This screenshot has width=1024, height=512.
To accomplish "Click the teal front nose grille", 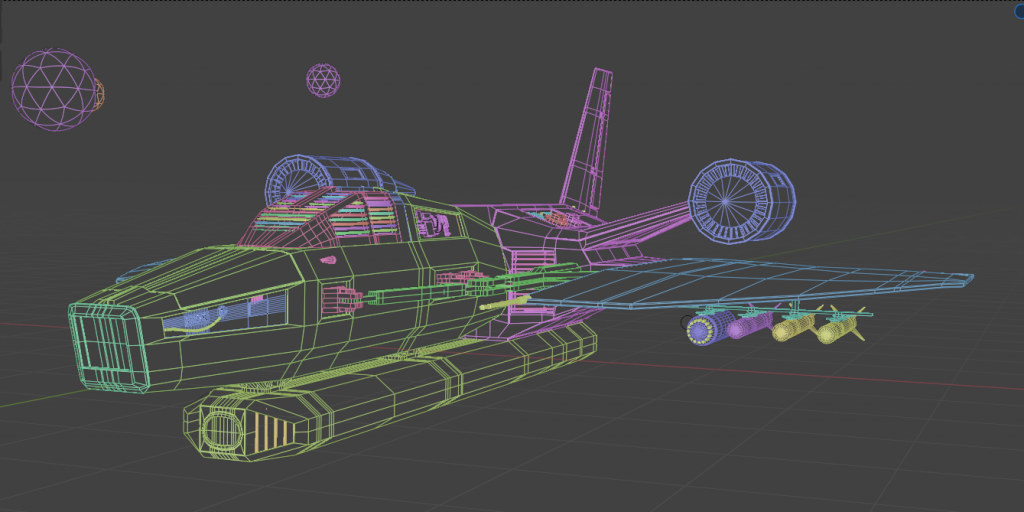I will (x=102, y=340).
